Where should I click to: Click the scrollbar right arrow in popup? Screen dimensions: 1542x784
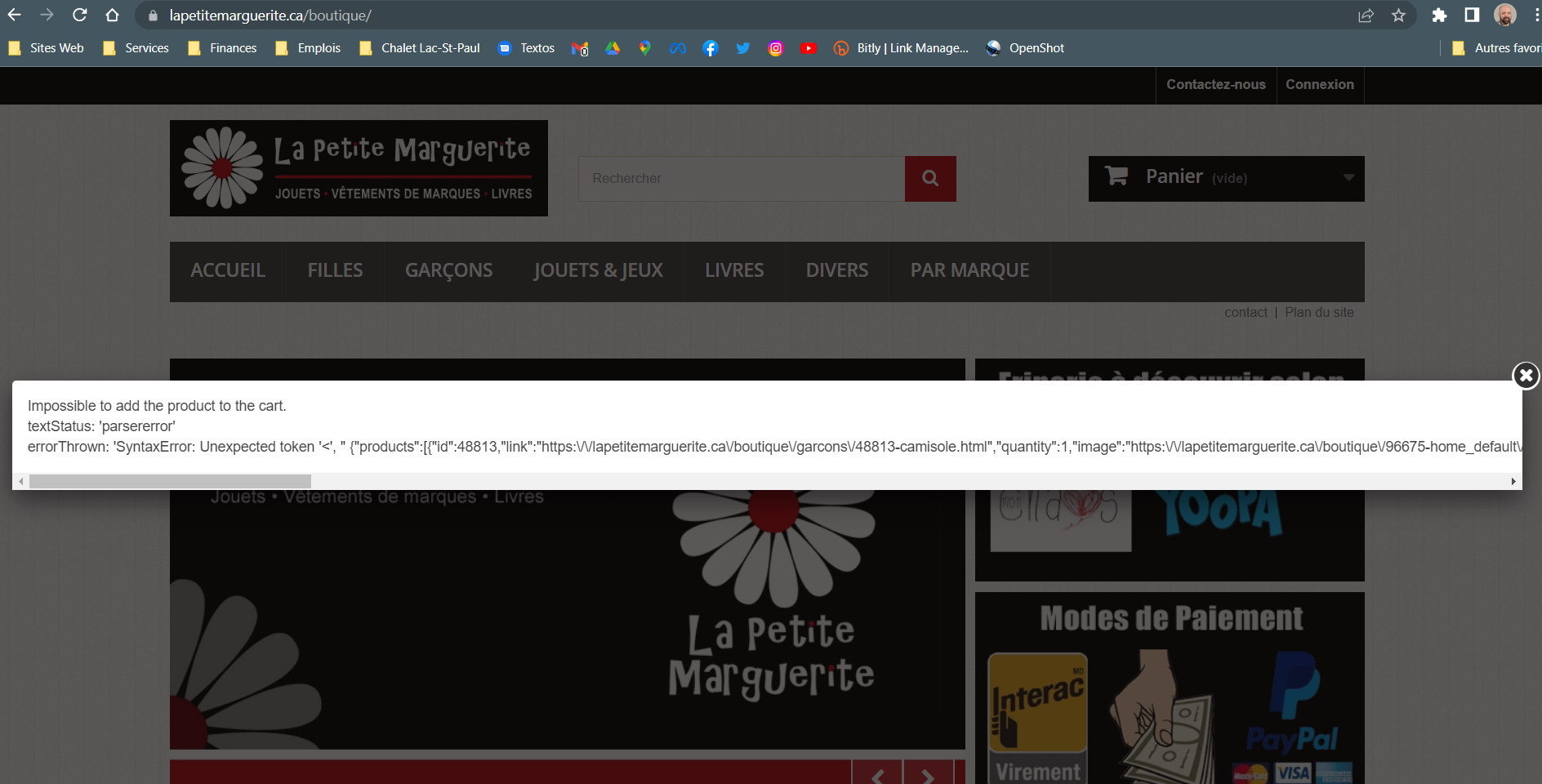pos(1513,482)
